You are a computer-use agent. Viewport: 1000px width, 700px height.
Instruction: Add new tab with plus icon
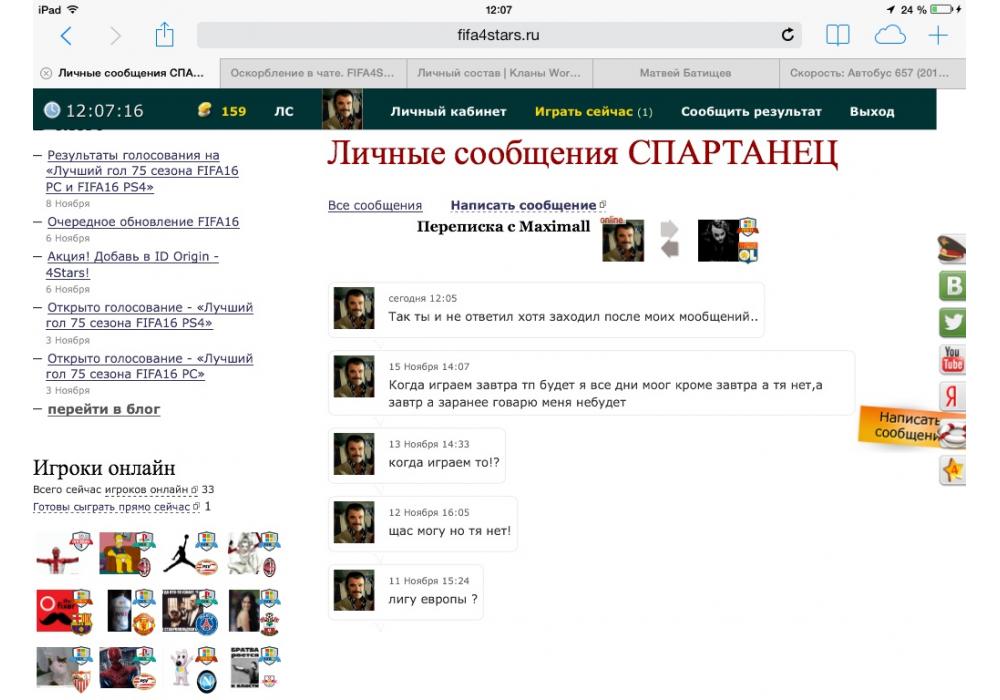[938, 36]
